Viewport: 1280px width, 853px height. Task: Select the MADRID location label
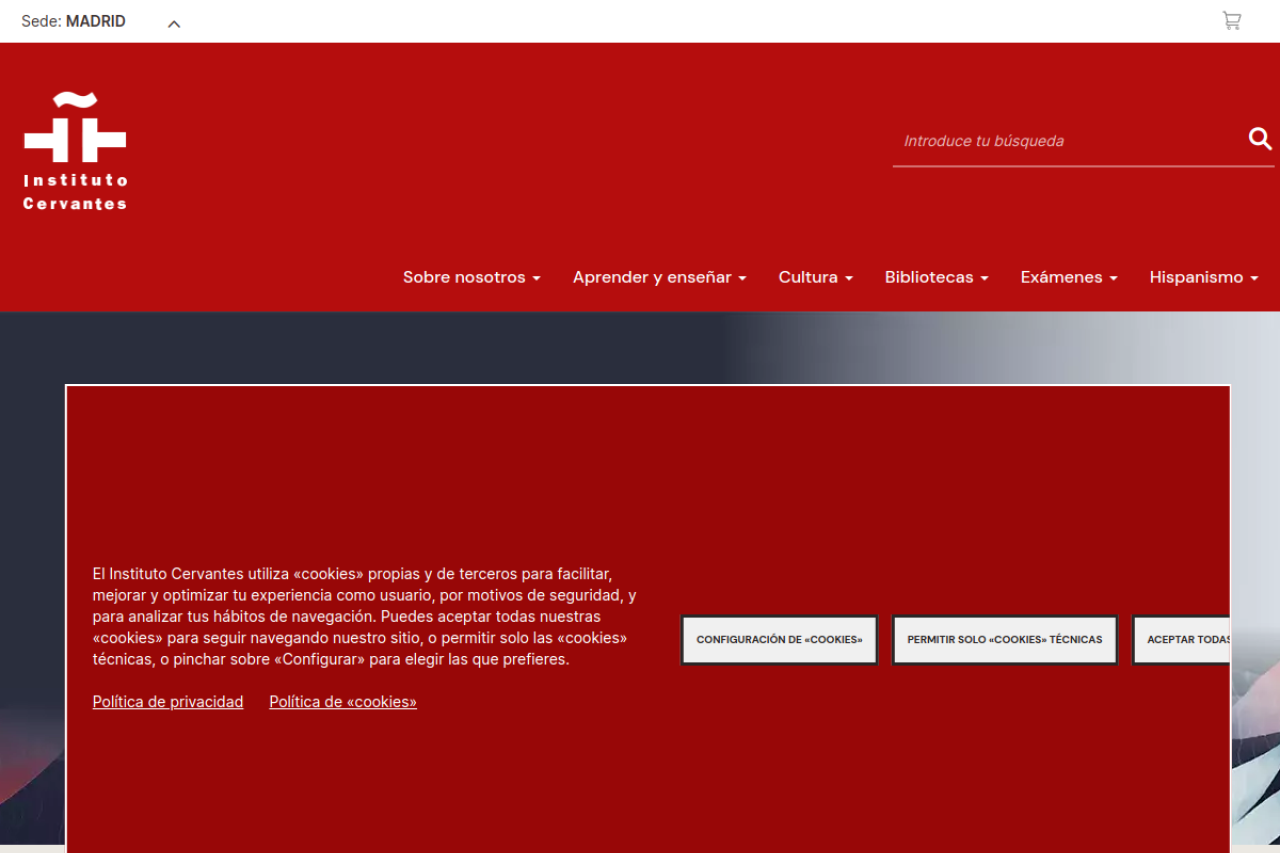[96, 21]
